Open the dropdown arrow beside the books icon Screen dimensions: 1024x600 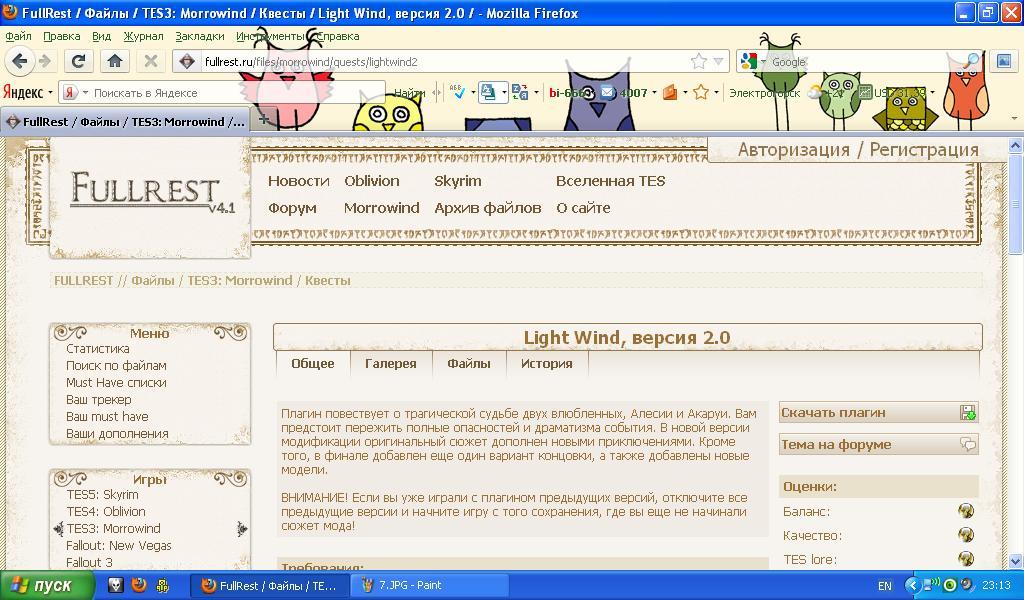(684, 93)
